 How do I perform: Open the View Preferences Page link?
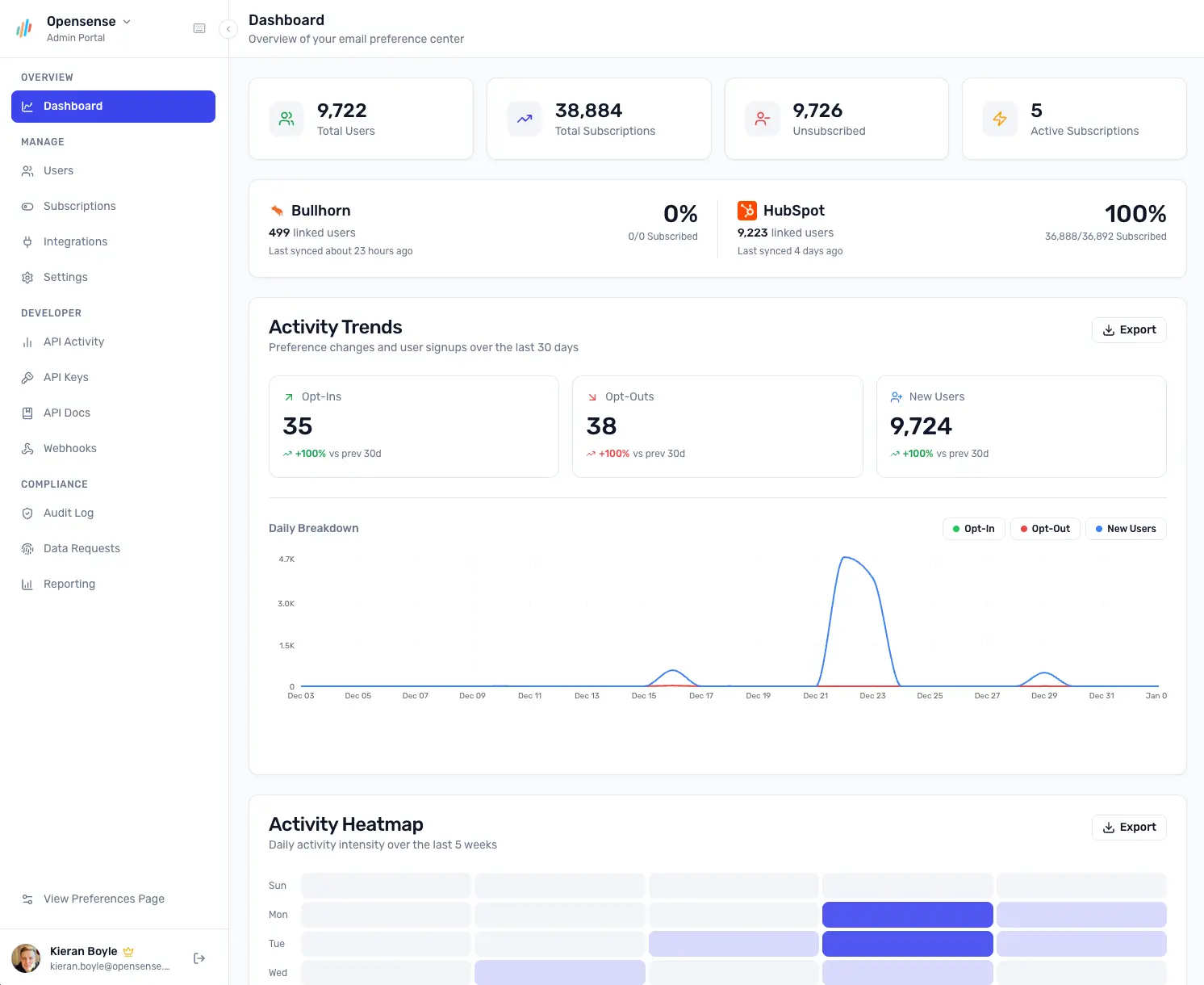(103, 899)
